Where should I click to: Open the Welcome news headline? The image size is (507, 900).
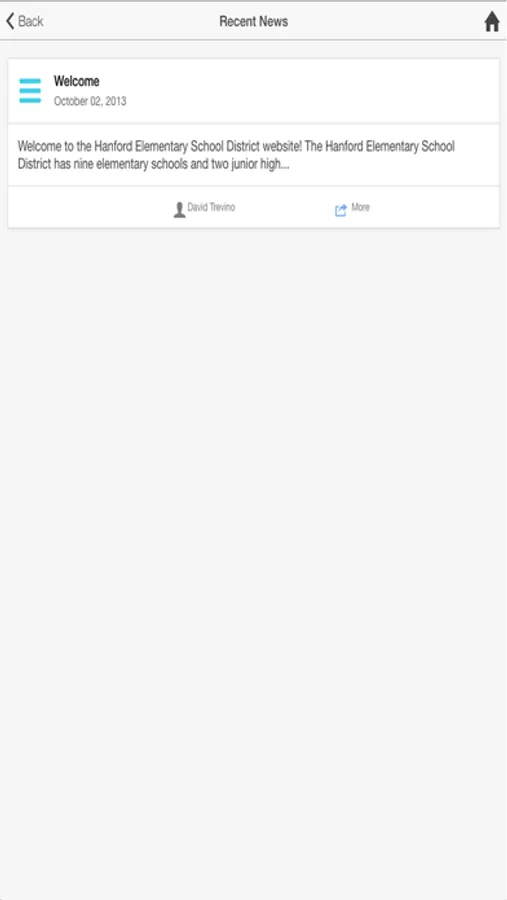click(x=76, y=81)
